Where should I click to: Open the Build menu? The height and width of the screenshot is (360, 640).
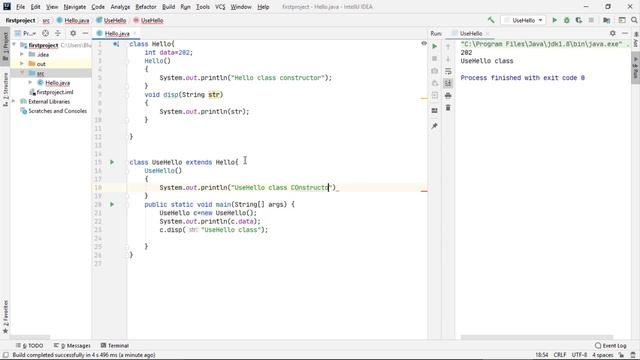168,7
